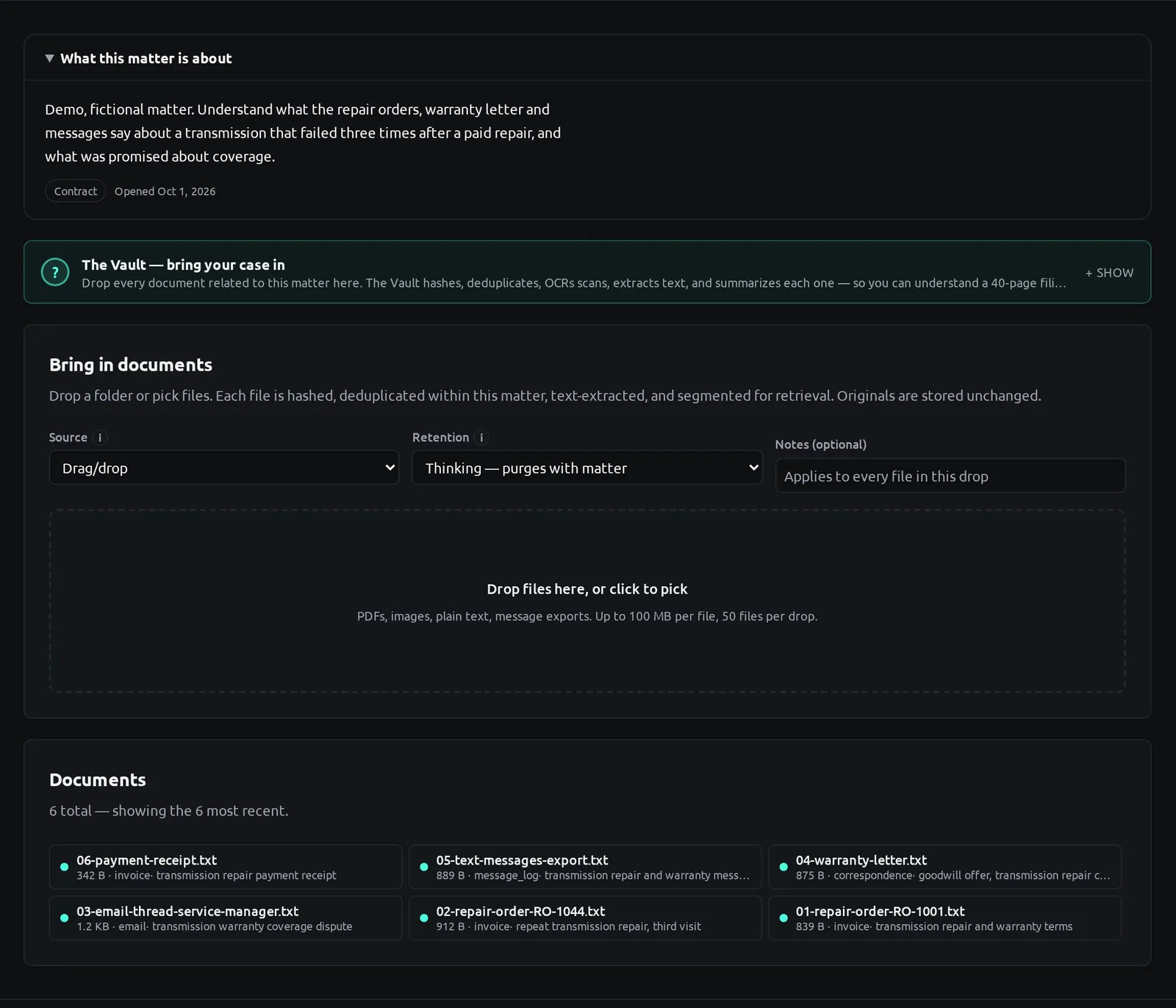The width and height of the screenshot is (1176, 1008).
Task: Open the Source dropdown set to Drag/drop
Action: point(224,468)
